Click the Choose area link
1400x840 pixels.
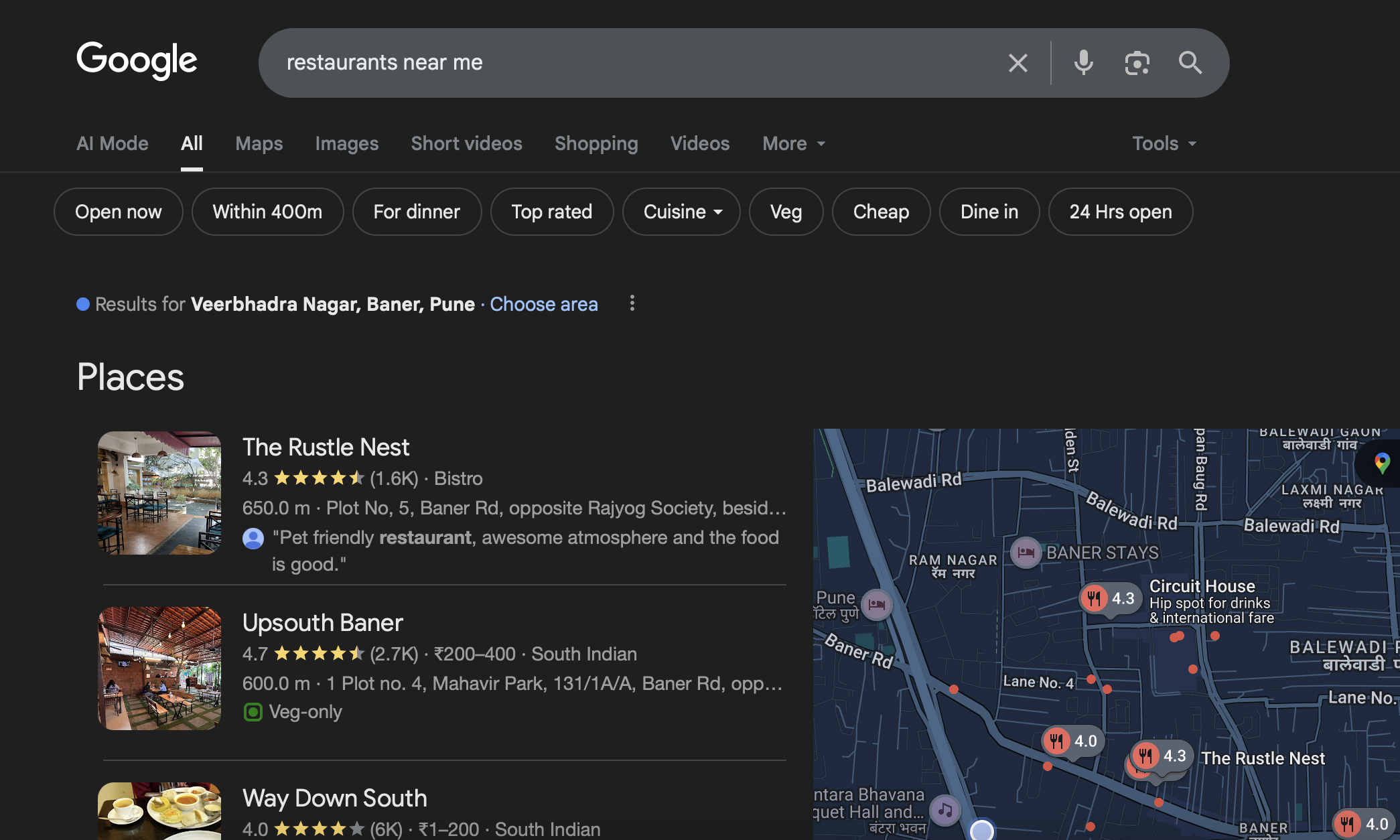[543, 304]
